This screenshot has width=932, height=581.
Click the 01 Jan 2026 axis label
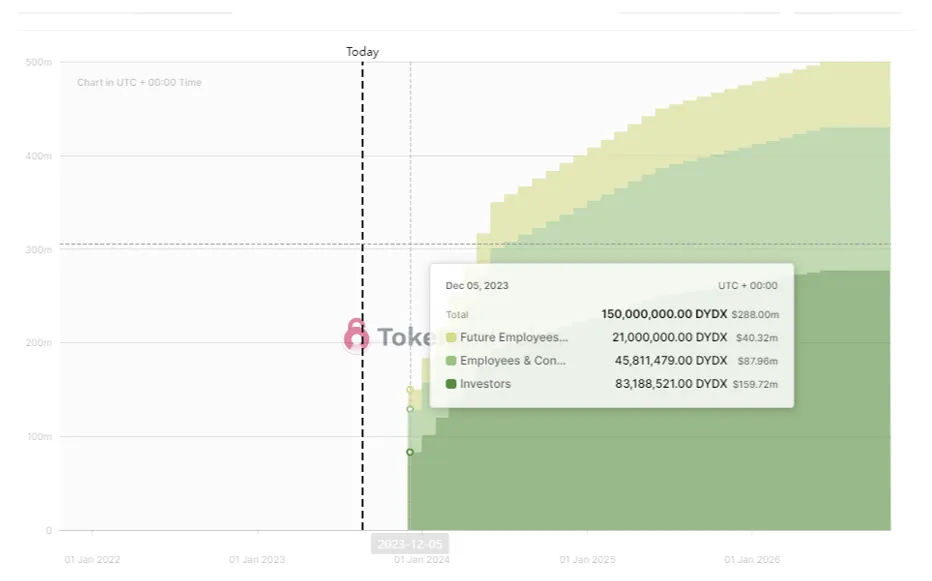tap(752, 560)
